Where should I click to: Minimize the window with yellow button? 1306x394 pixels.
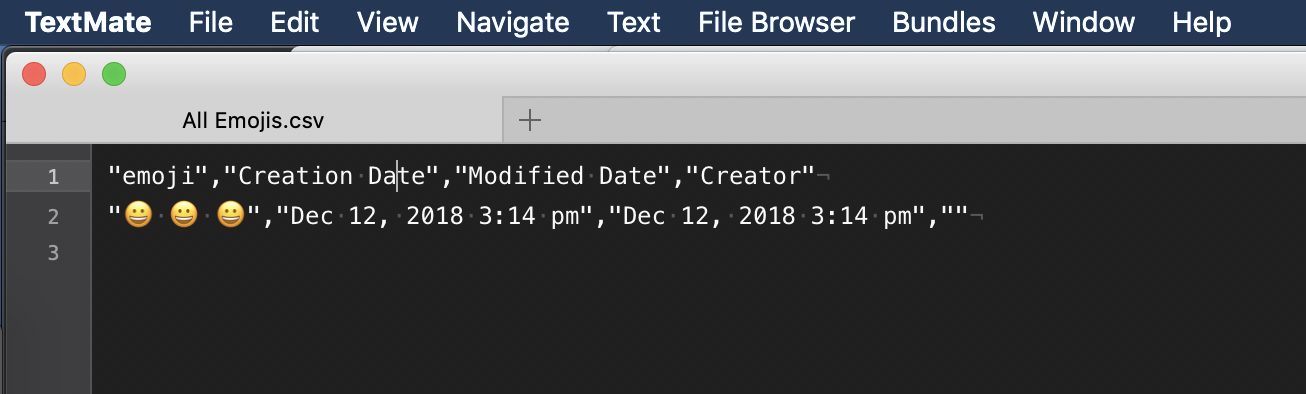[x=74, y=74]
